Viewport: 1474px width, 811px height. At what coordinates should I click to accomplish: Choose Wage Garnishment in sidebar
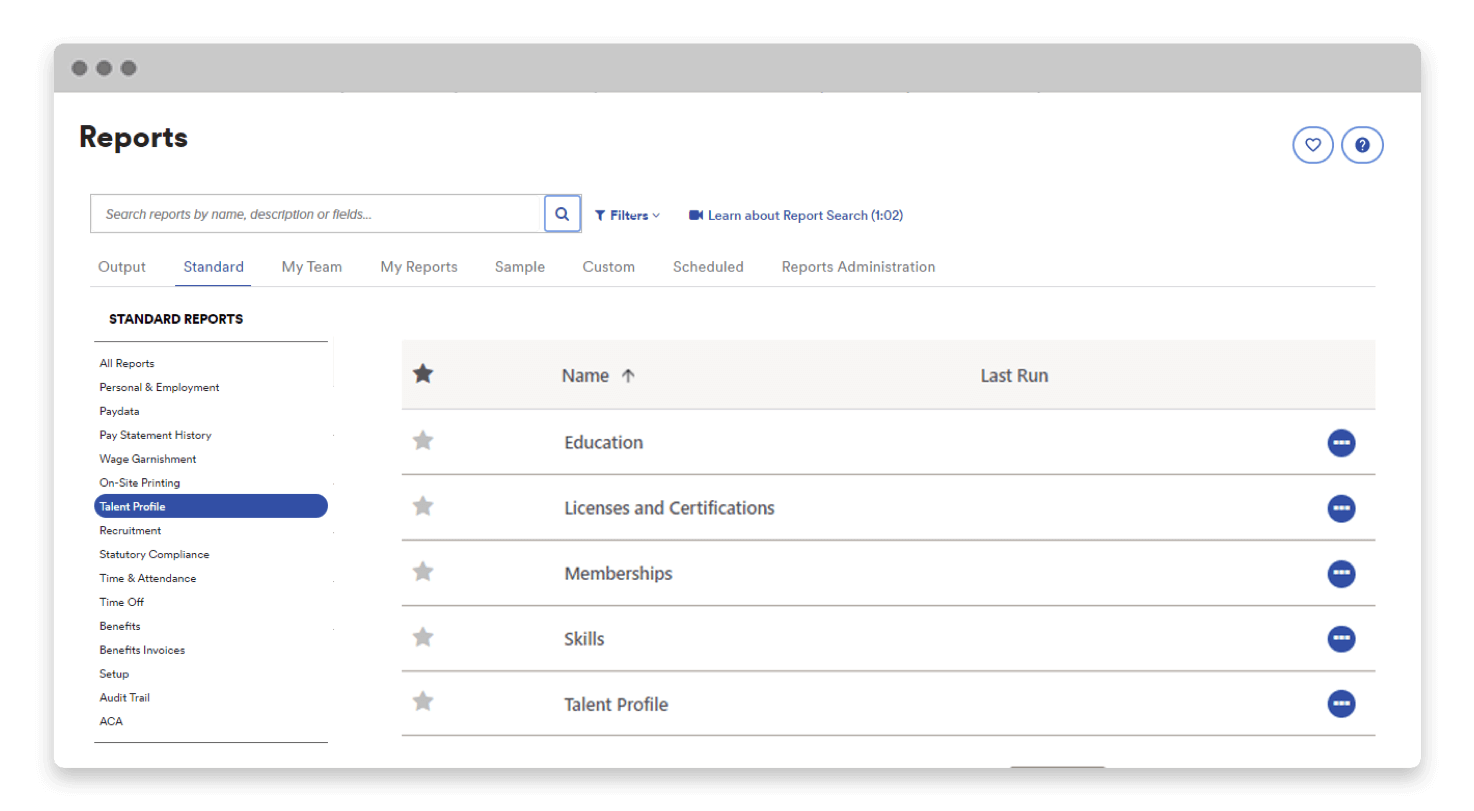coord(148,459)
